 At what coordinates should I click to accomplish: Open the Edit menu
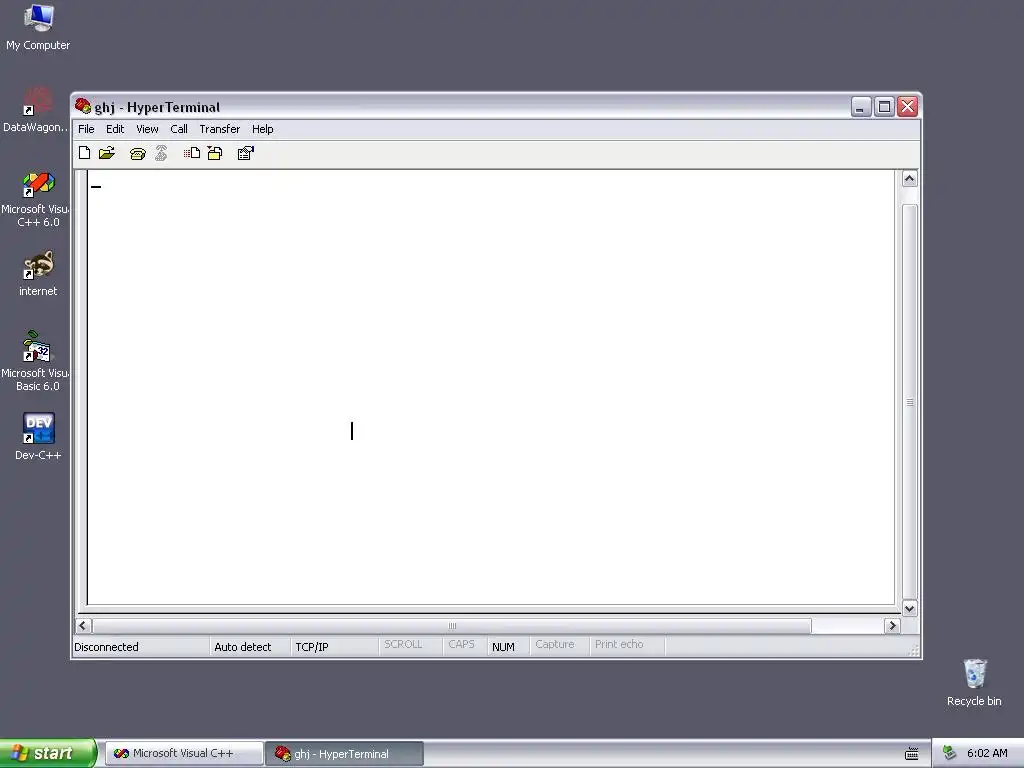coord(115,129)
